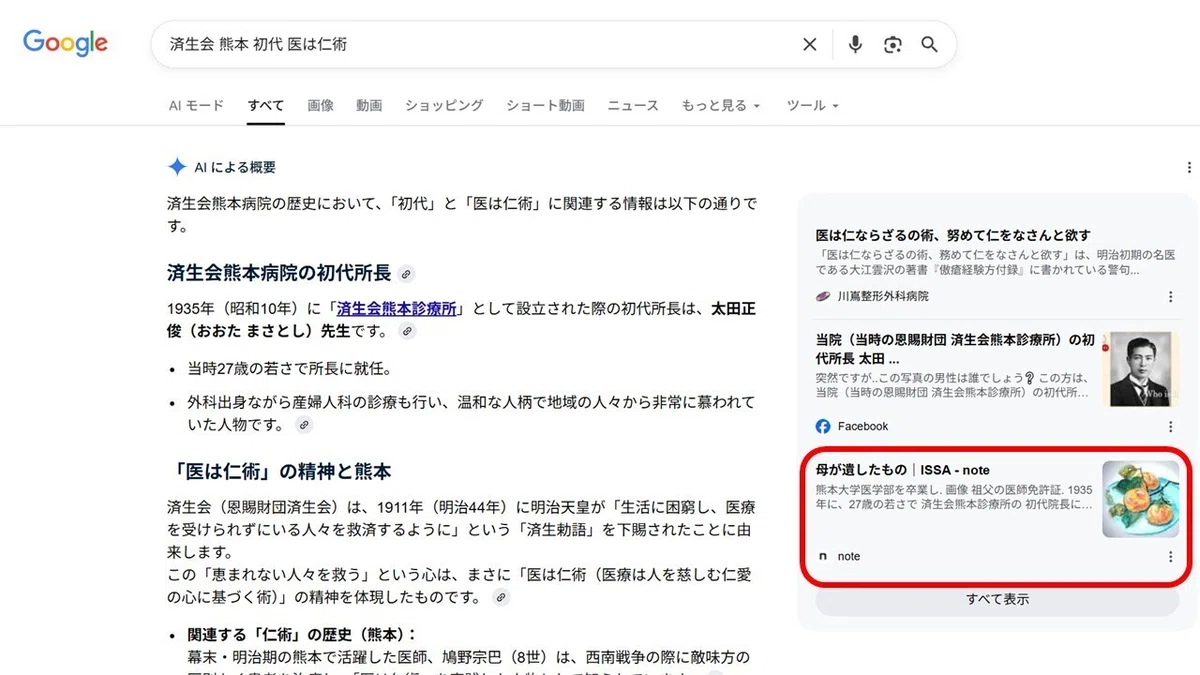This screenshot has height=675, width=1200.
Task: Click the portrait photo thumbnail
Action: (1141, 369)
